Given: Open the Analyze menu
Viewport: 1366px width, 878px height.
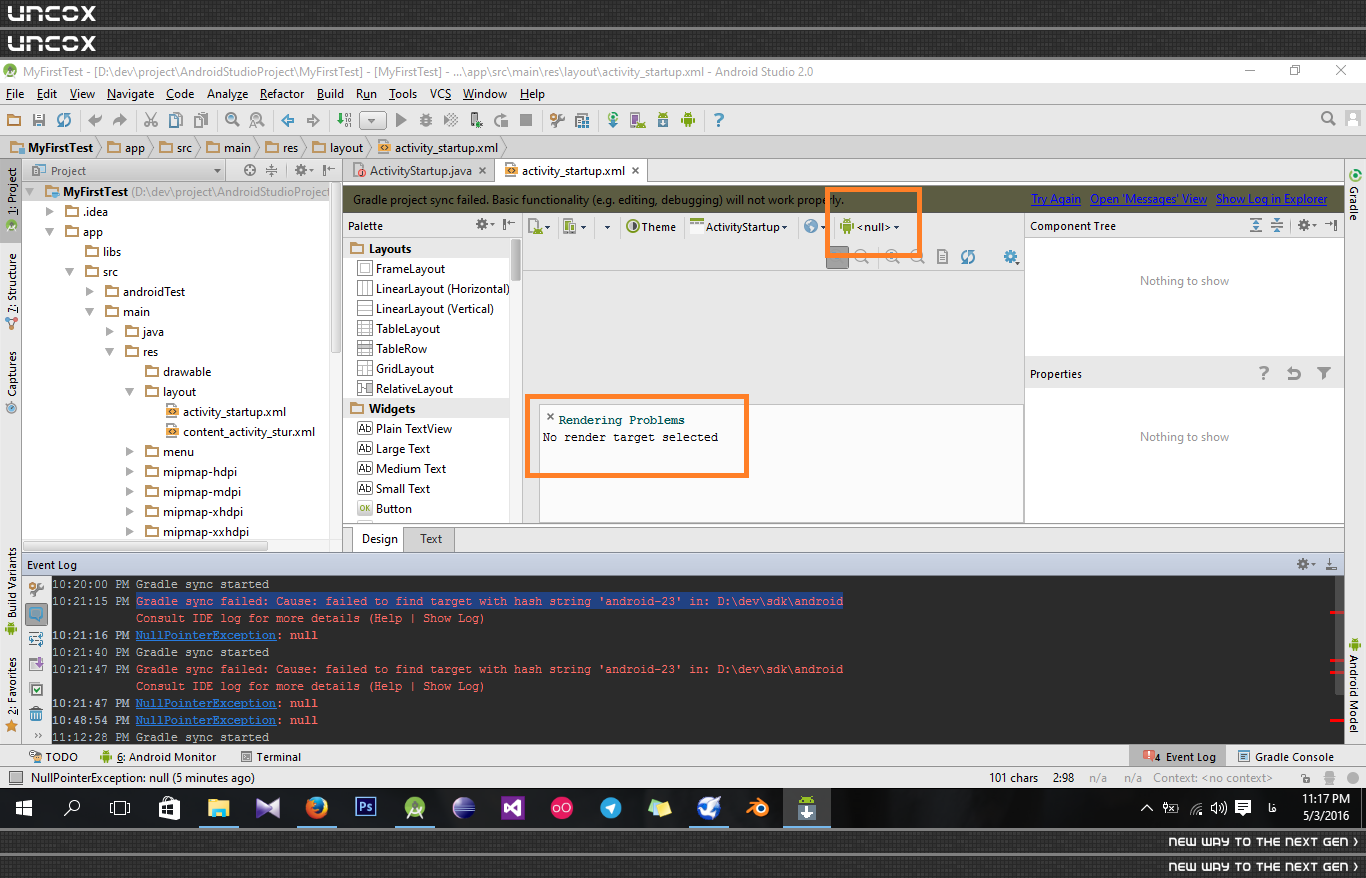Looking at the screenshot, I should tap(227, 94).
